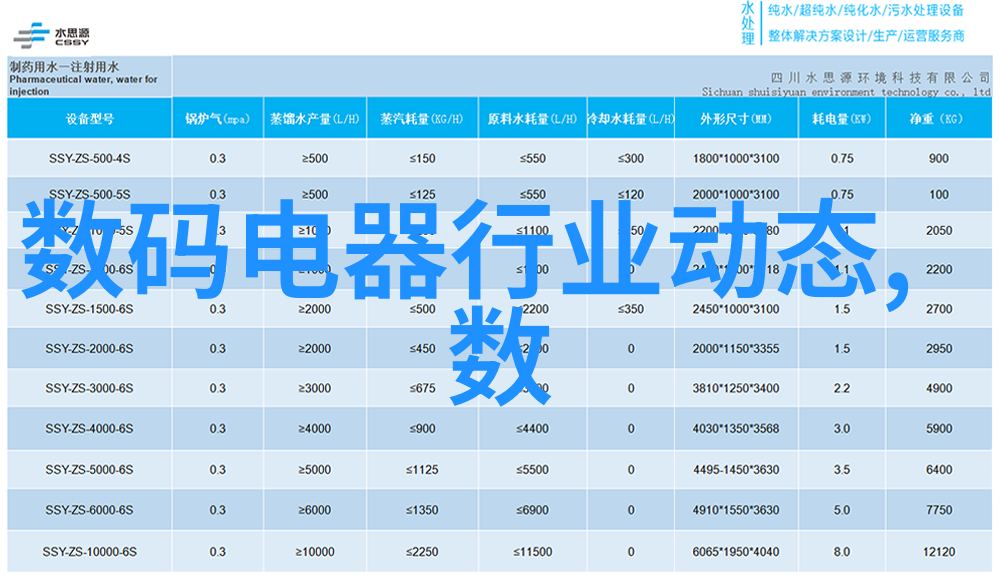Click the 水处理 vertical badge at top right
This screenshot has height=581, width=1000.
(748, 22)
